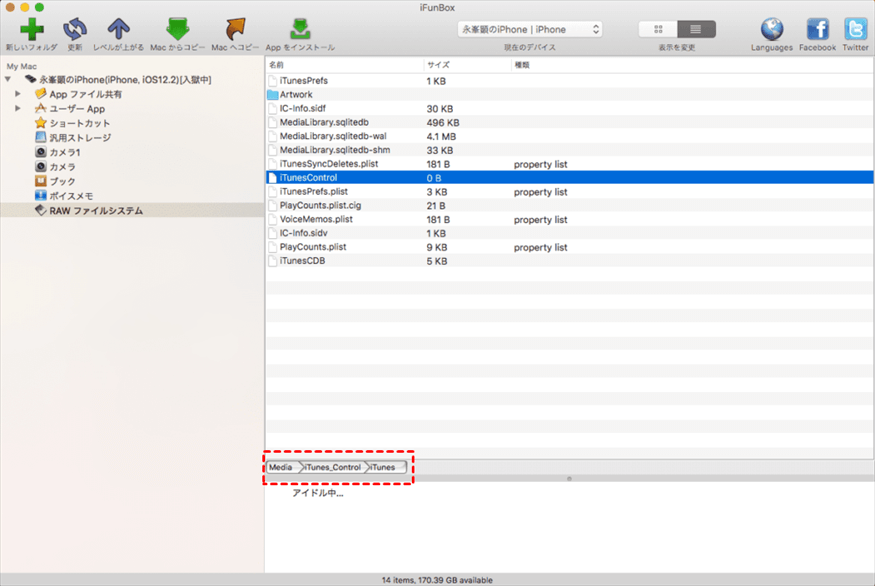This screenshot has width=875, height=586.
Task: Open the Facebook icon in the toolbar
Action: pos(817,28)
